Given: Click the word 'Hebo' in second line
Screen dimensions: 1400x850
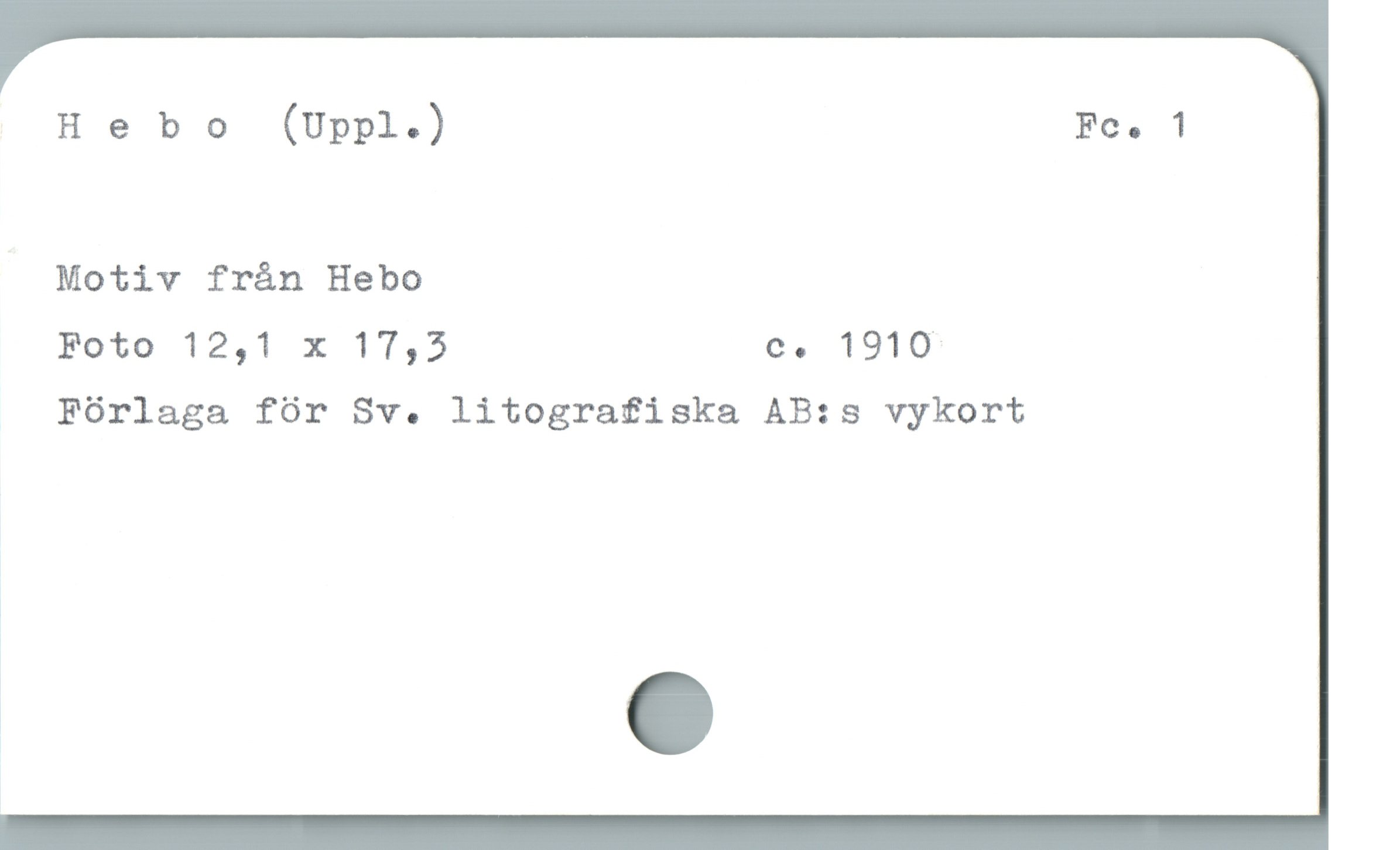Looking at the screenshot, I should point(375,279).
